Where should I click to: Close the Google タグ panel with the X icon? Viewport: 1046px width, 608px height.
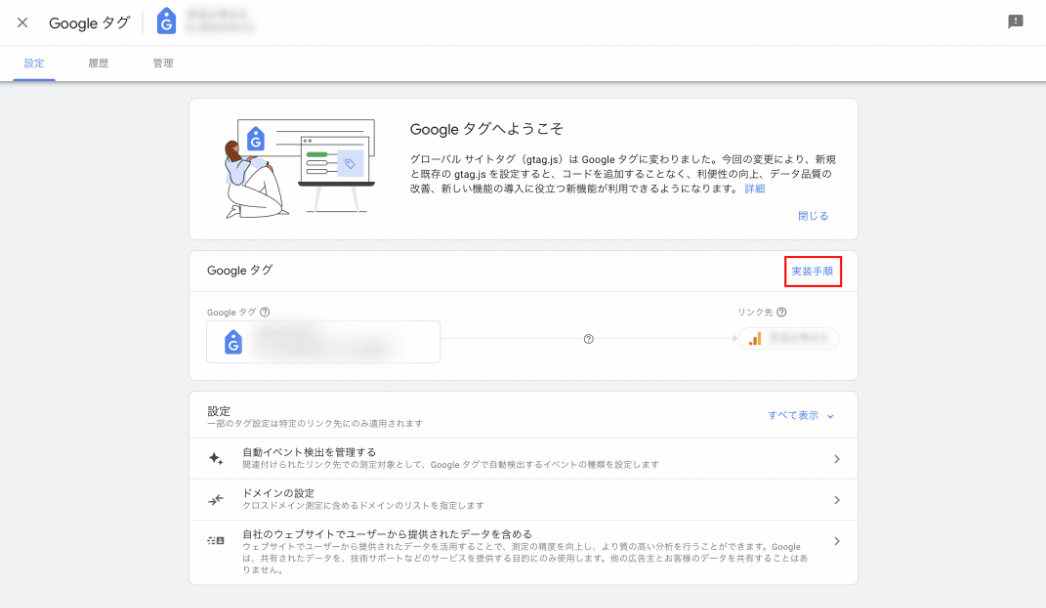coord(23,23)
